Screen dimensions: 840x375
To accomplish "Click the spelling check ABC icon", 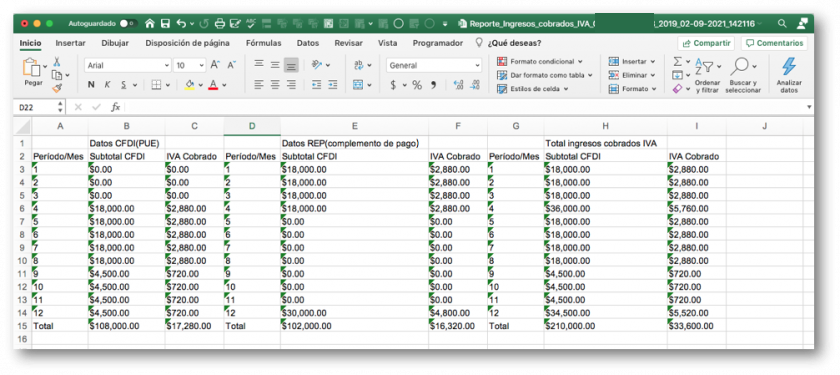I will 251,23.
